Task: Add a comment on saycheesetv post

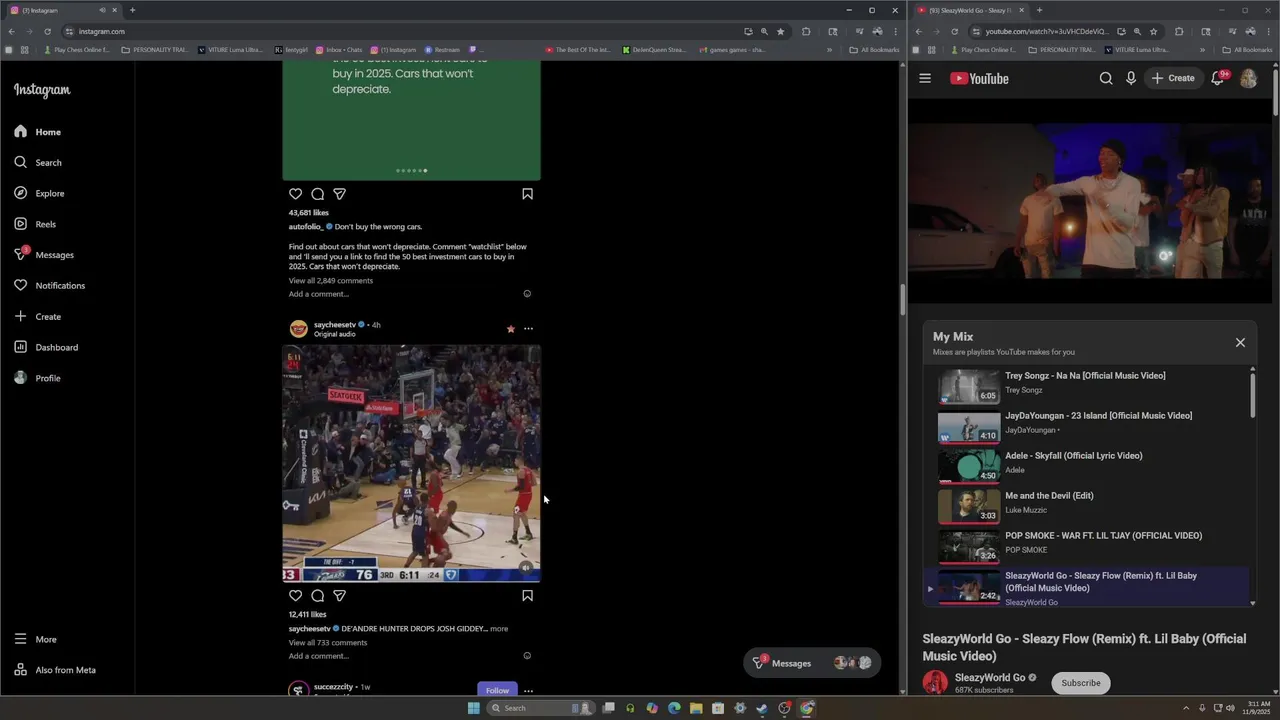Action: point(319,656)
